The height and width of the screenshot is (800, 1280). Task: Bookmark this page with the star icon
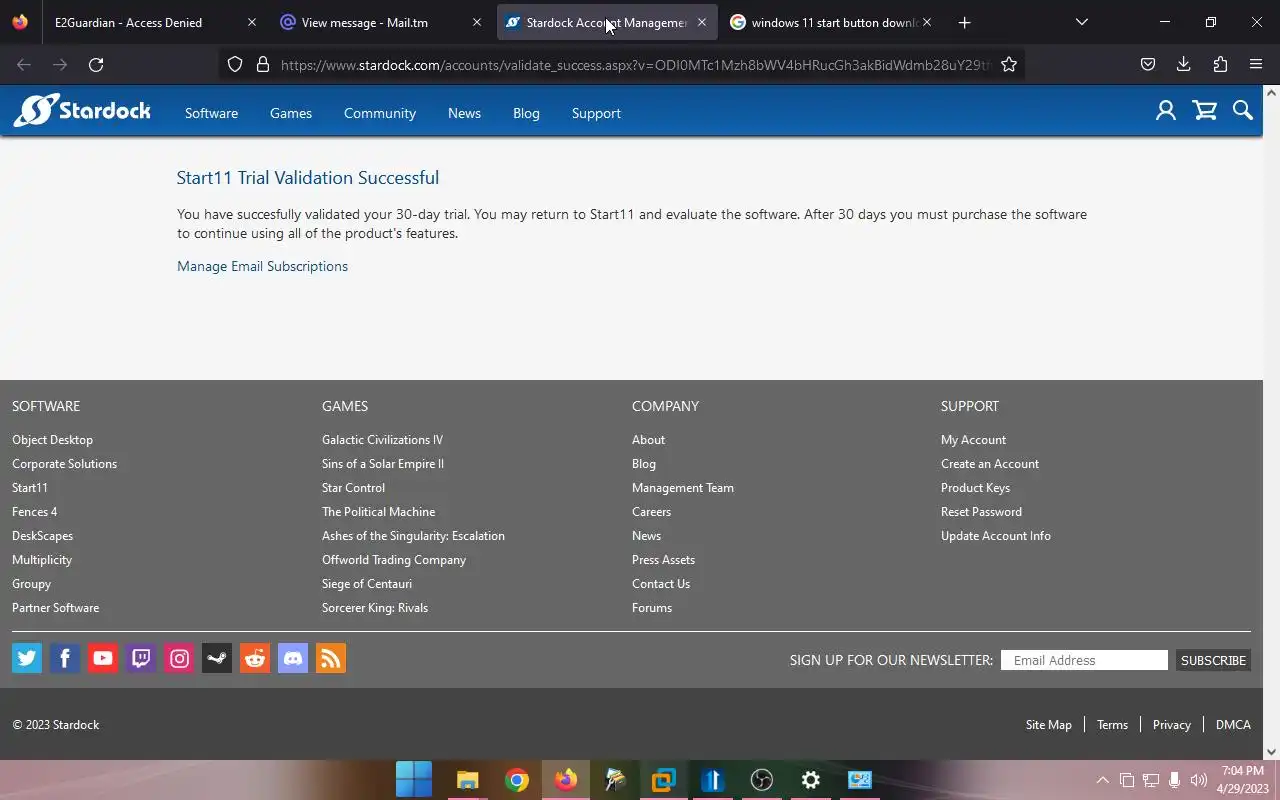point(1009,64)
